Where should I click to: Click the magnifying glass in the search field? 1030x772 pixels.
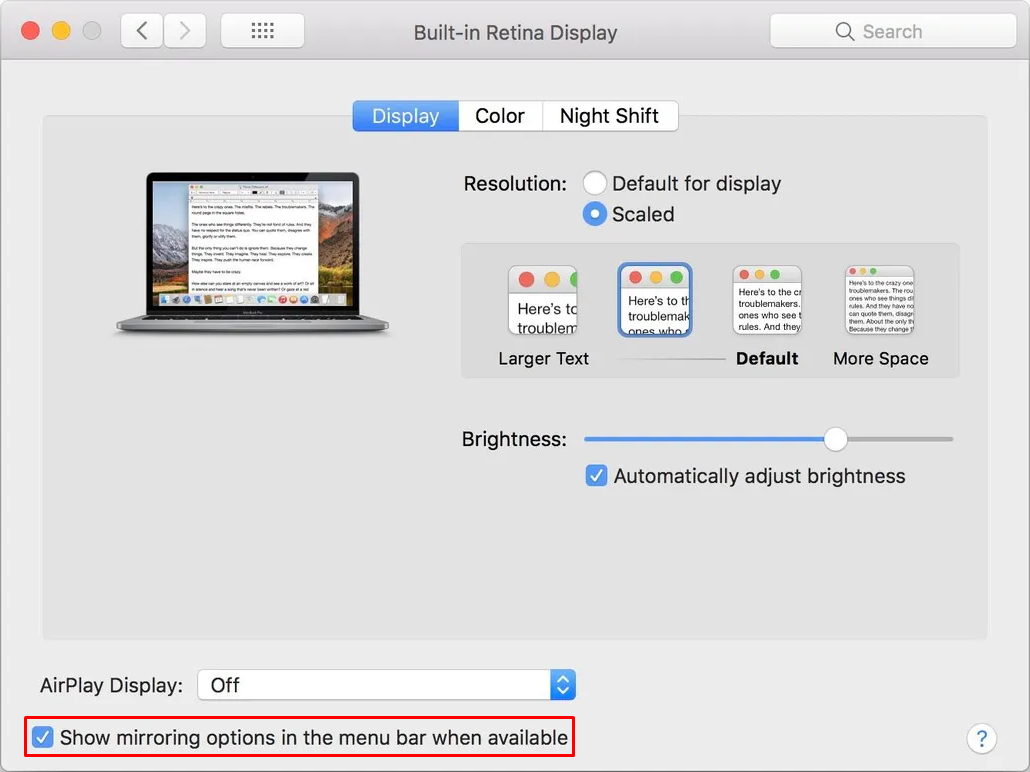click(x=843, y=31)
